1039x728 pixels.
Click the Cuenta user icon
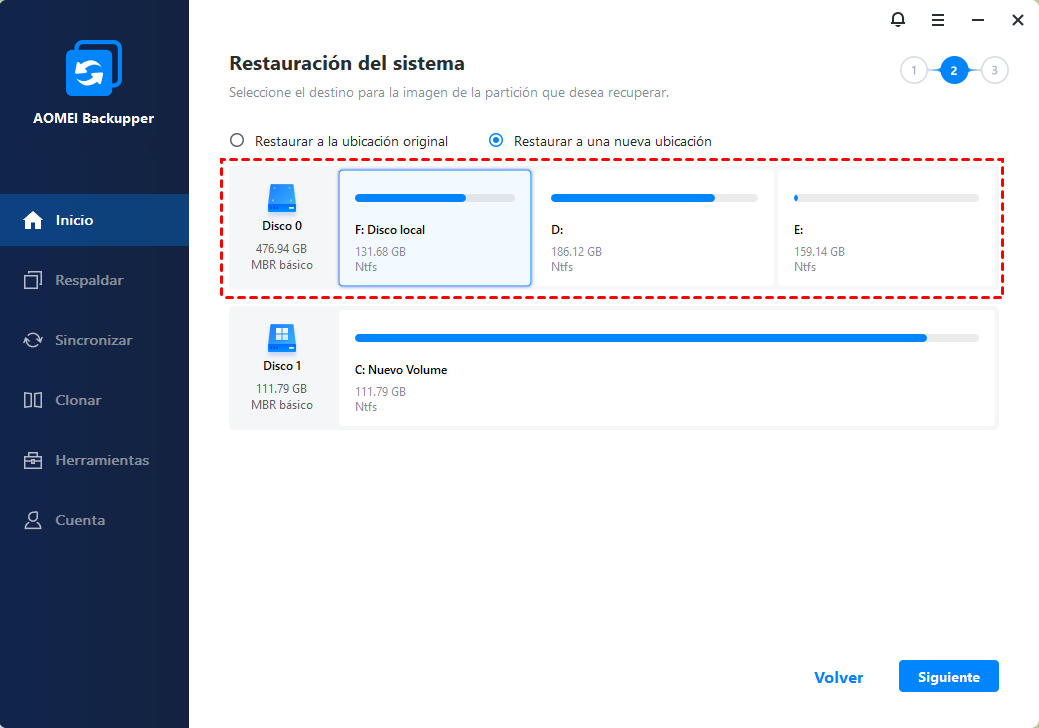[x=32, y=520]
